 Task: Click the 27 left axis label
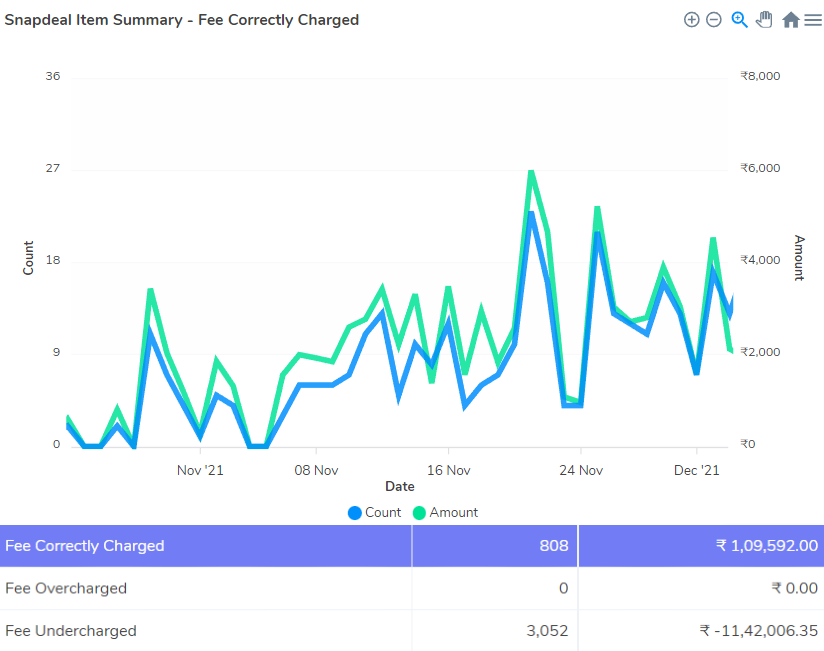tap(53, 168)
